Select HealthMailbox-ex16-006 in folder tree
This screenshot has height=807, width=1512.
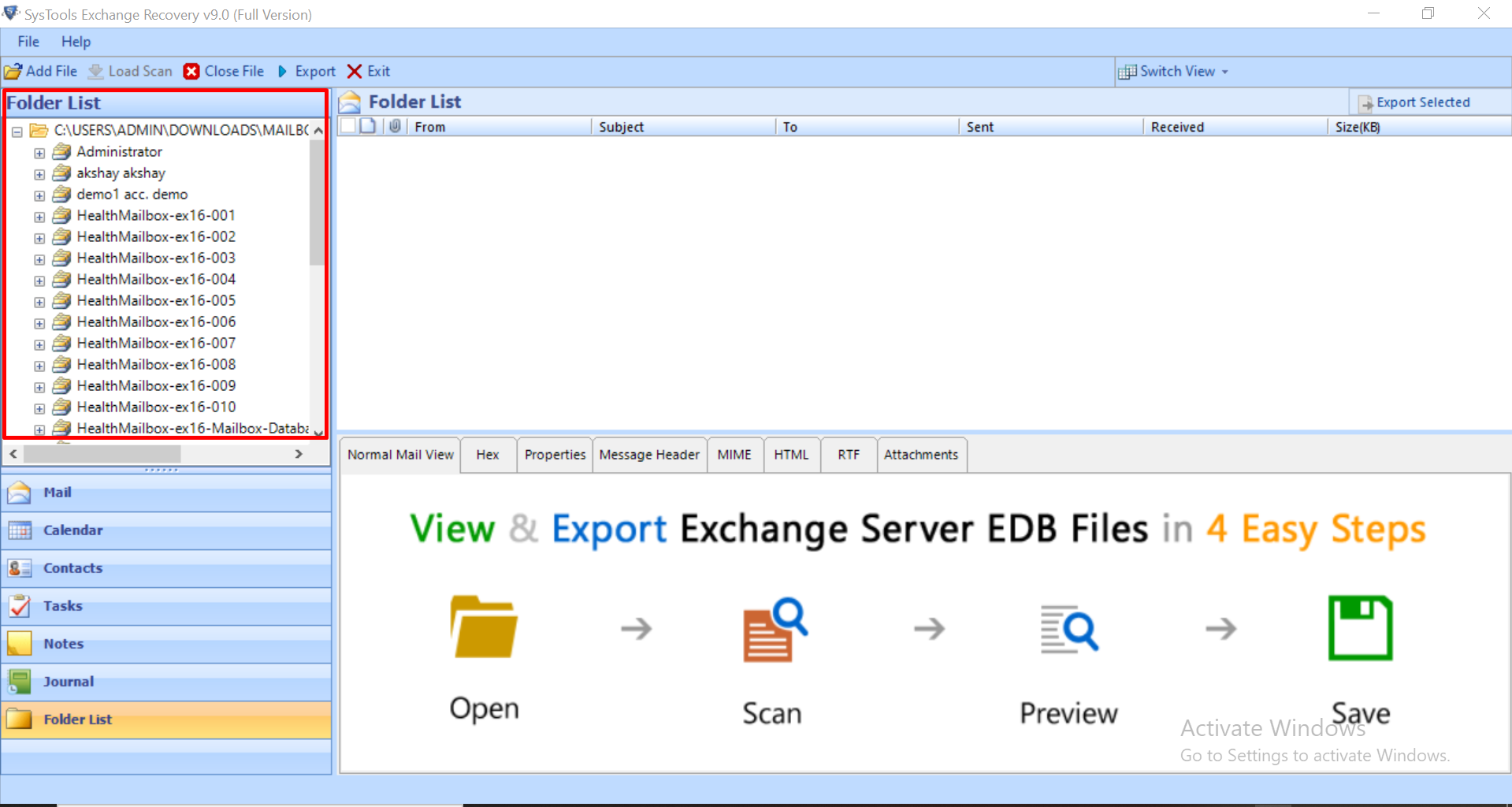coord(156,322)
